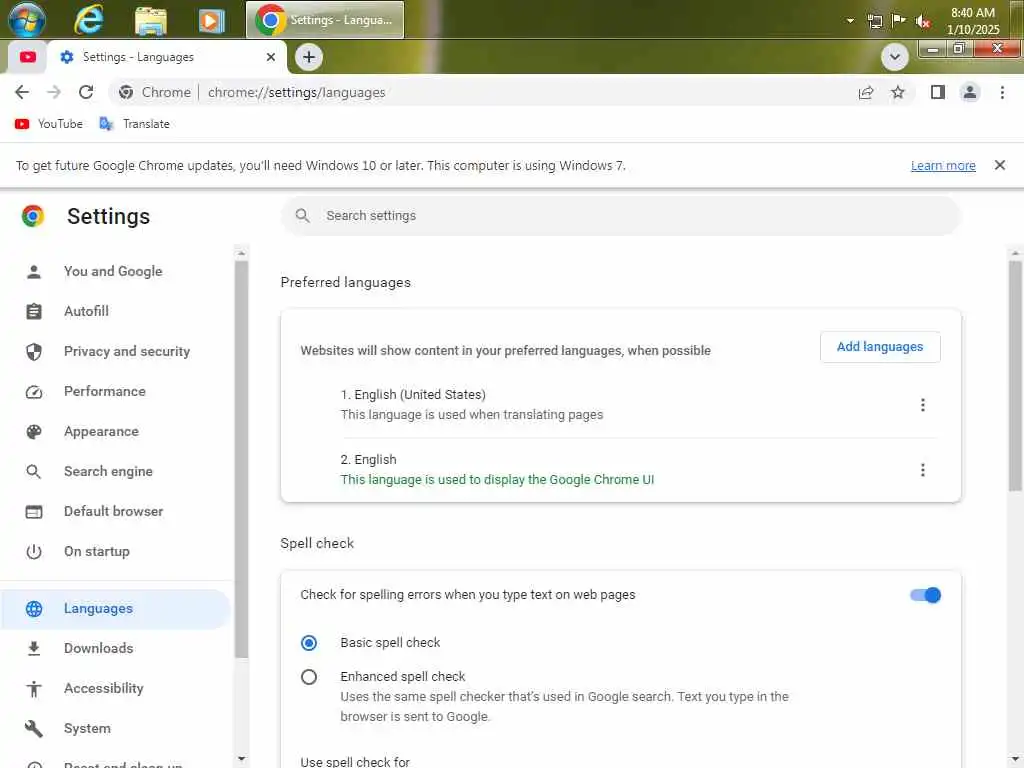
Task: Open Performance settings section
Action: [x=104, y=391]
